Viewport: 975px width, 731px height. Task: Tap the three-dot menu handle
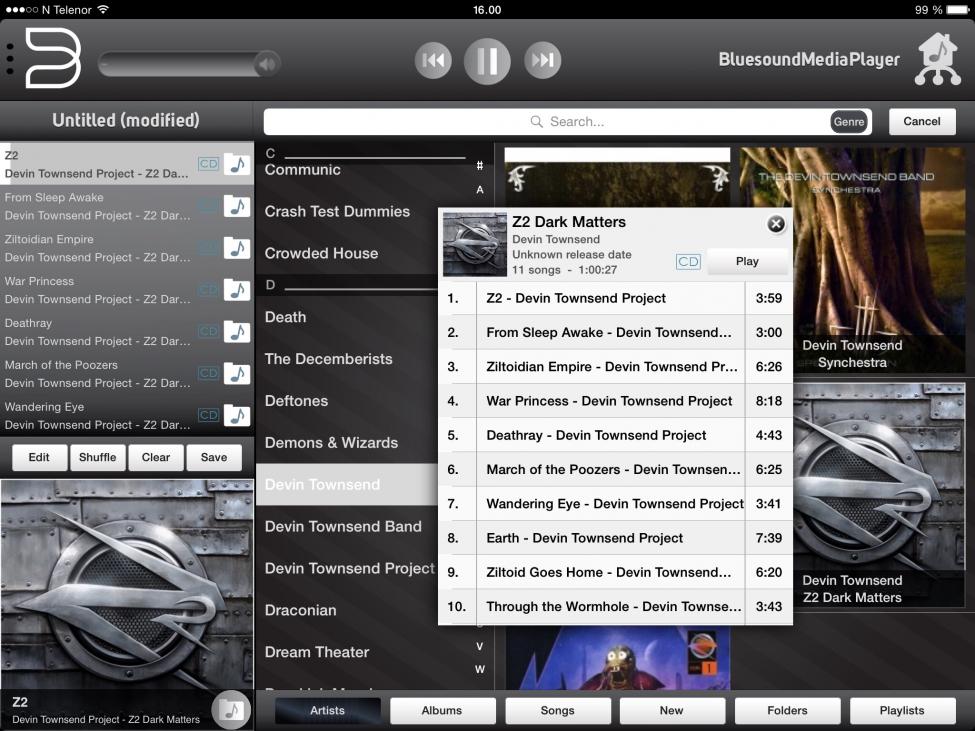pos(9,59)
